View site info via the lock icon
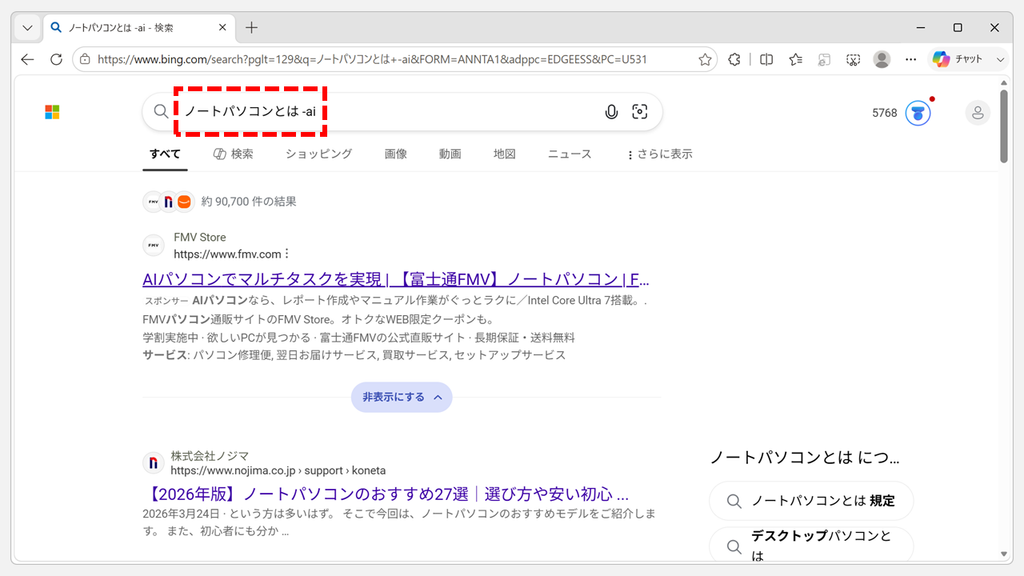 [x=85, y=59]
